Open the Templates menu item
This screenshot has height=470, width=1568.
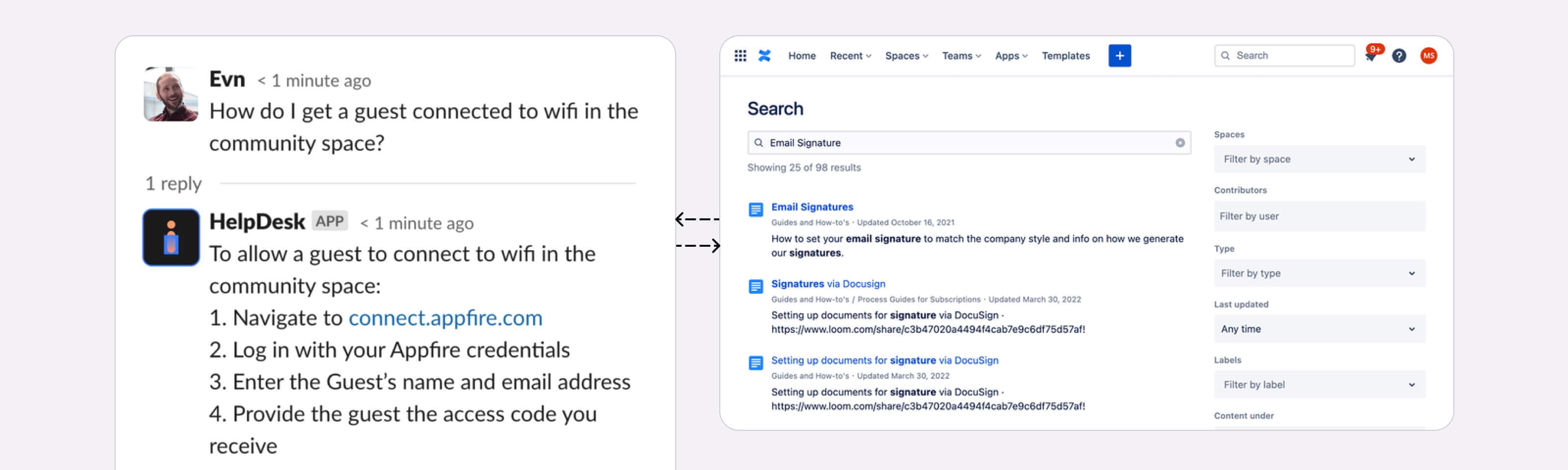coord(1065,56)
